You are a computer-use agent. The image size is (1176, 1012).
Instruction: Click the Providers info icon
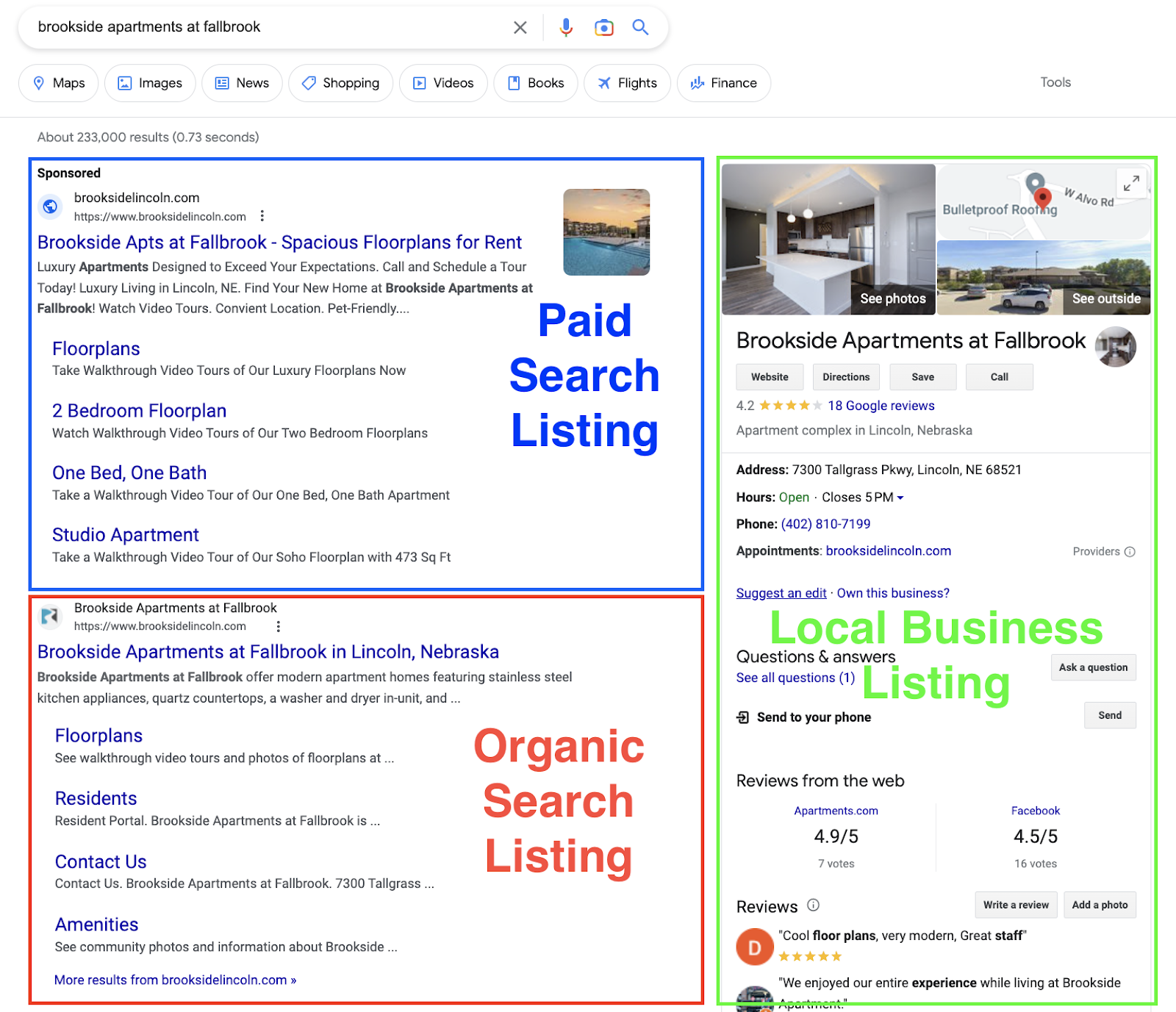pos(1130,552)
